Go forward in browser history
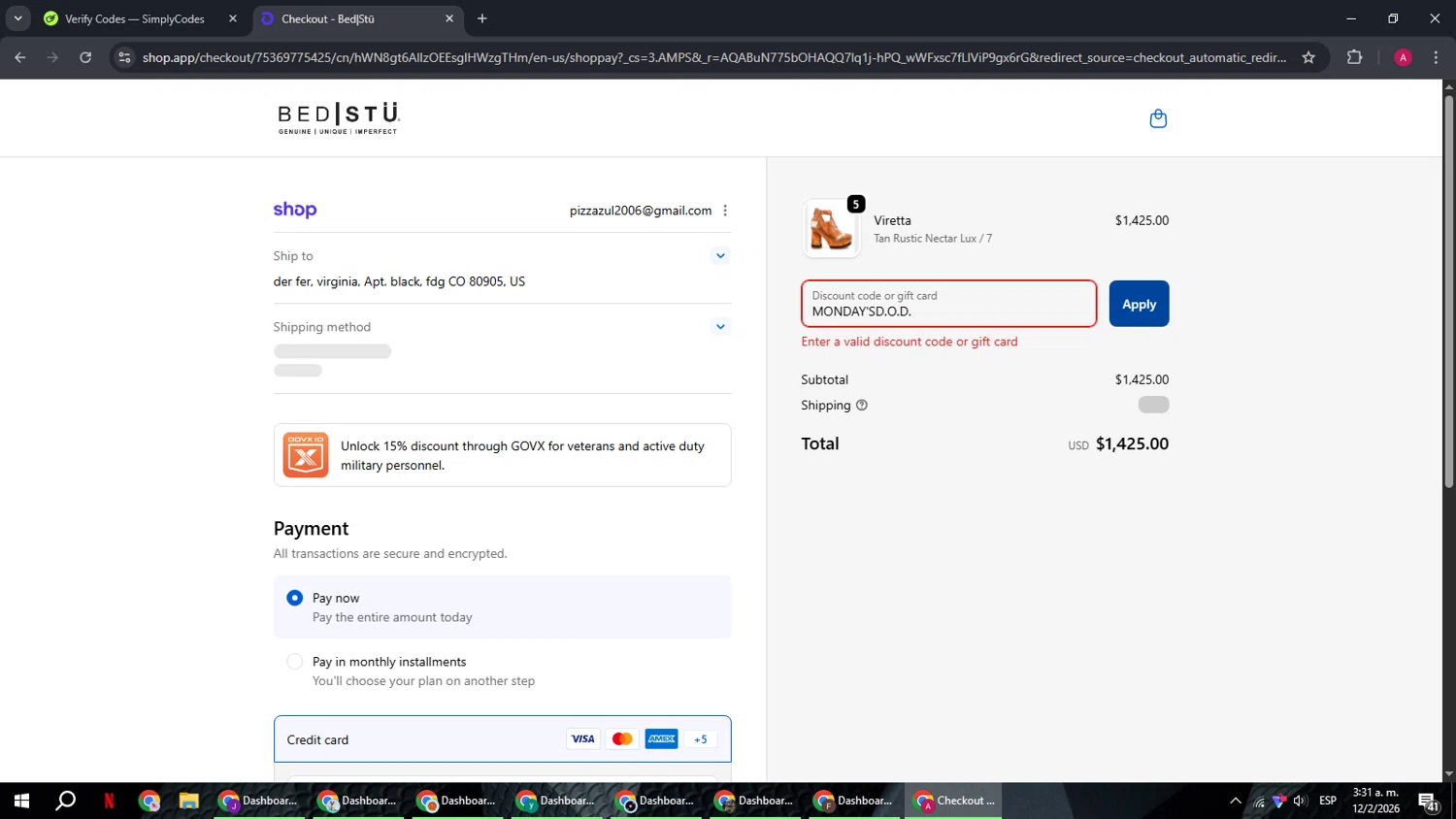 (x=52, y=57)
